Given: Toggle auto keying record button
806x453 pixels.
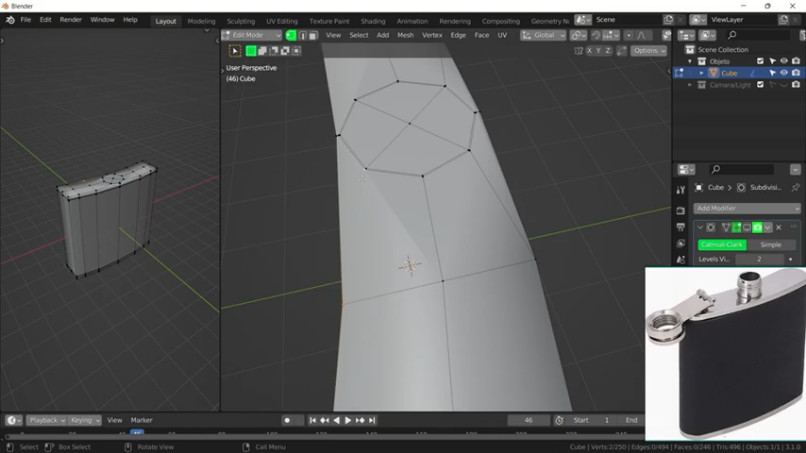Looking at the screenshot, I should click(287, 420).
